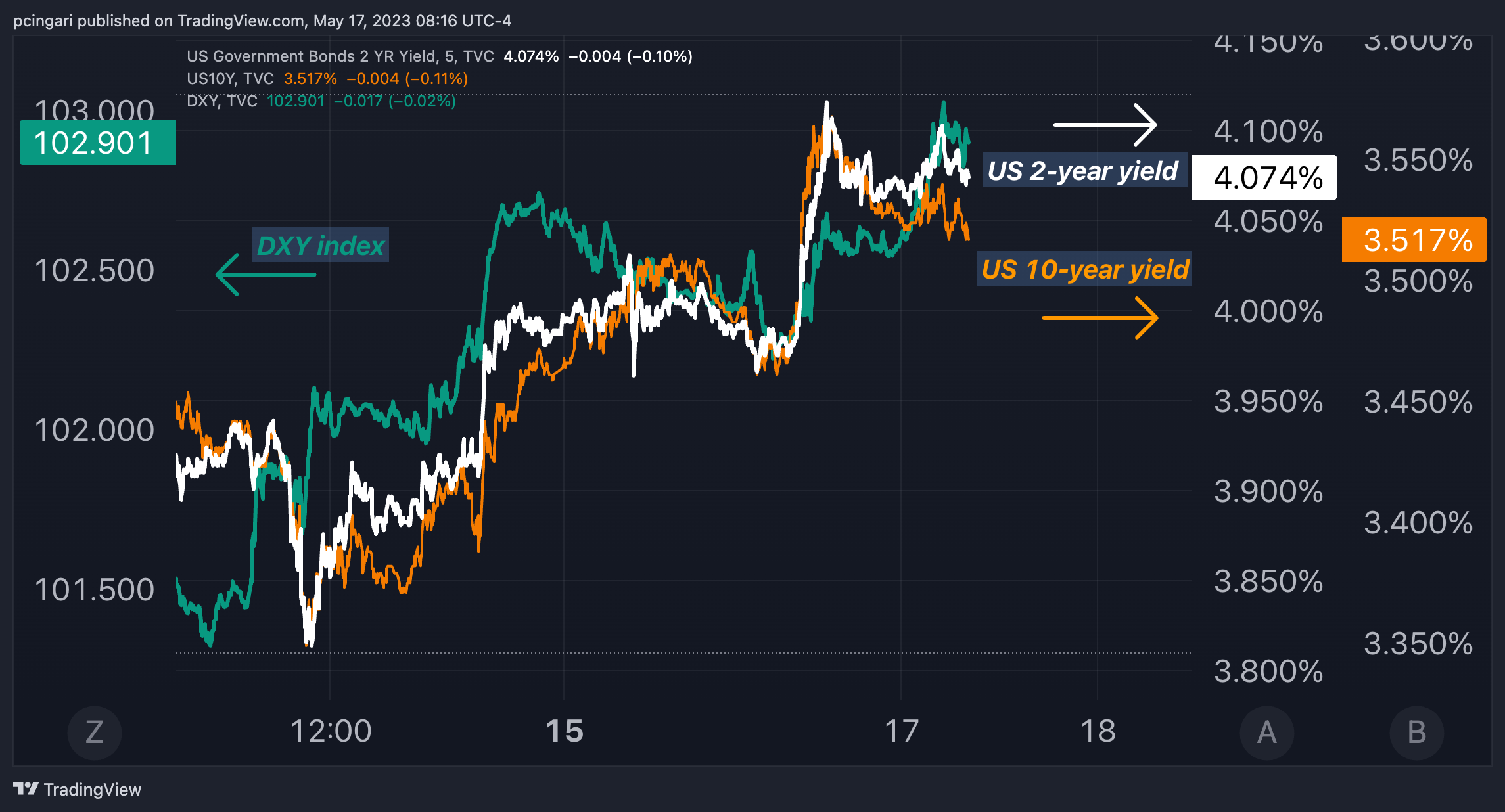Select the US10Y, TVC legend entry
The image size is (1505, 812).
[x=230, y=79]
